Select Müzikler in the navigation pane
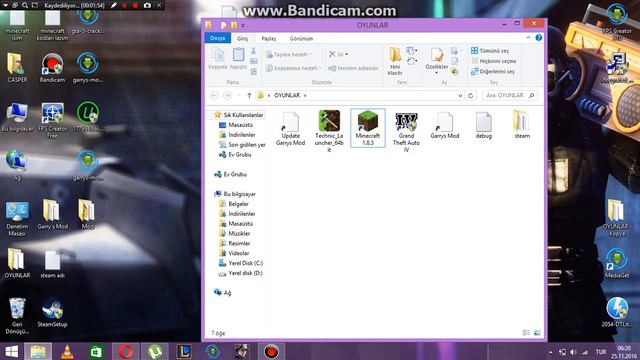 point(235,233)
